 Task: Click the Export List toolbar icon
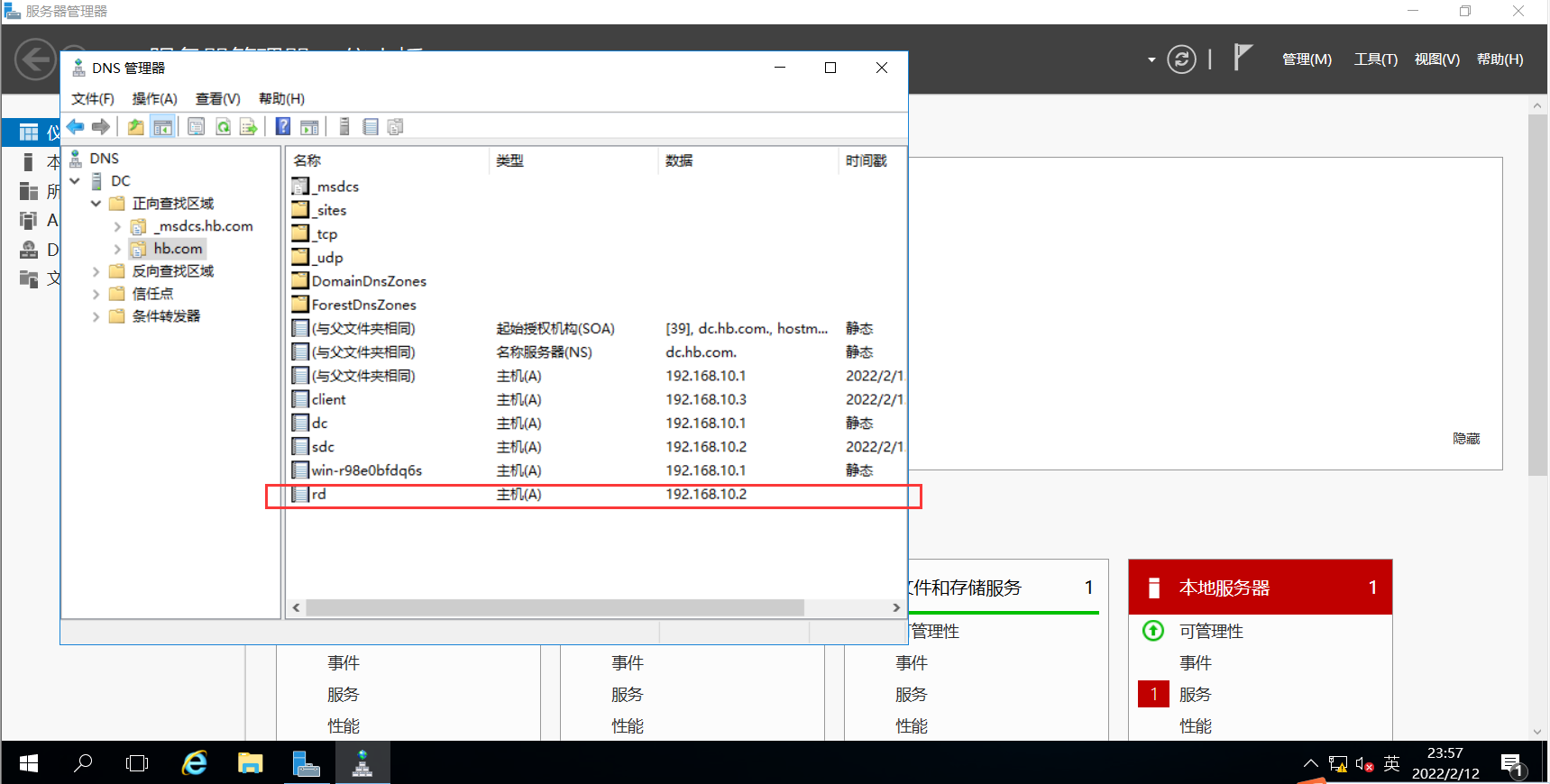pos(249,127)
